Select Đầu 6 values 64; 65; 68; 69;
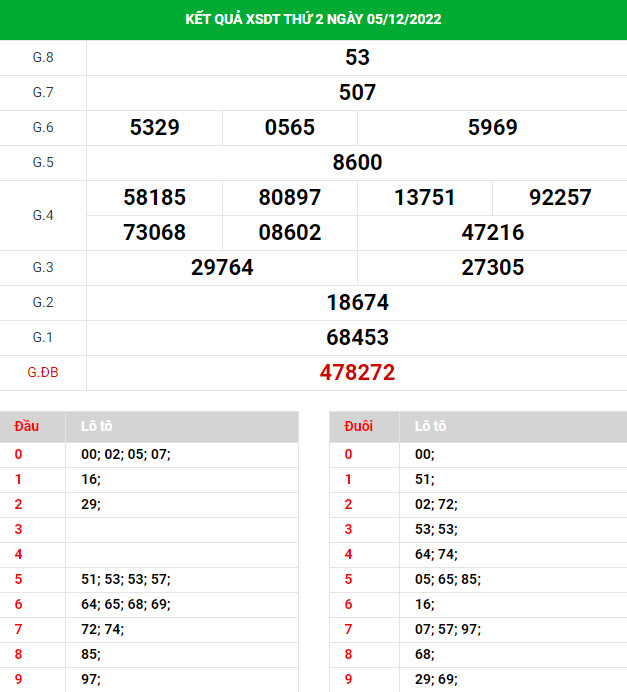 click(x=126, y=605)
